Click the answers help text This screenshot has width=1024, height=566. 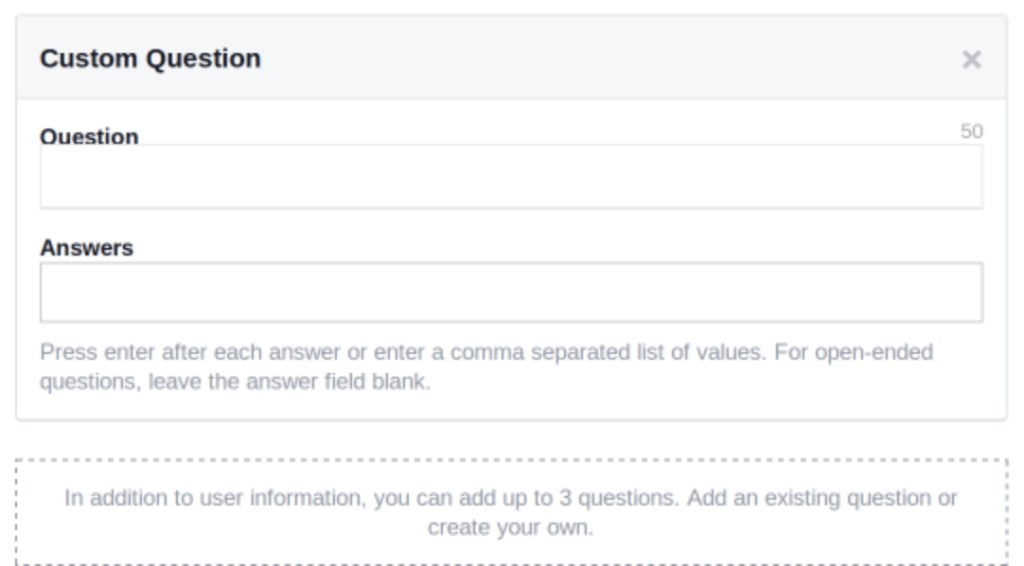487,366
